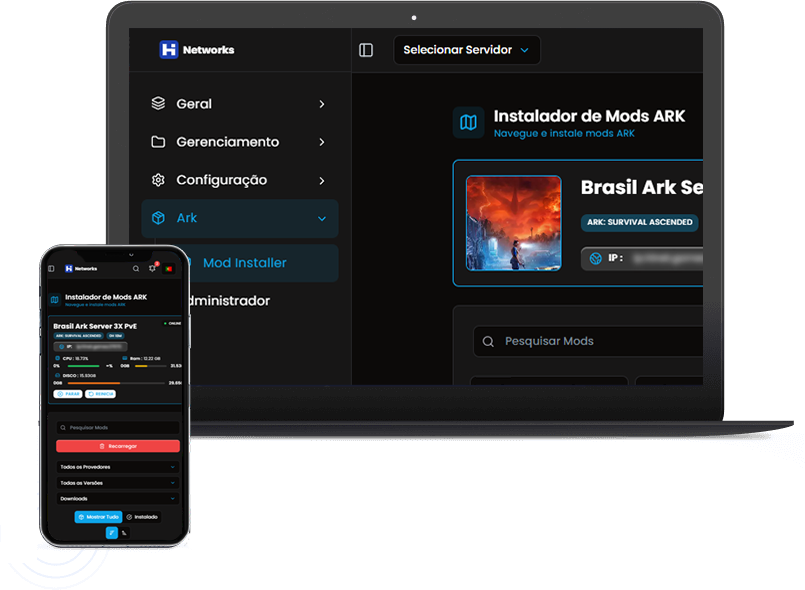Expand the Geral menu section
The image size is (805, 590).
coord(239,104)
